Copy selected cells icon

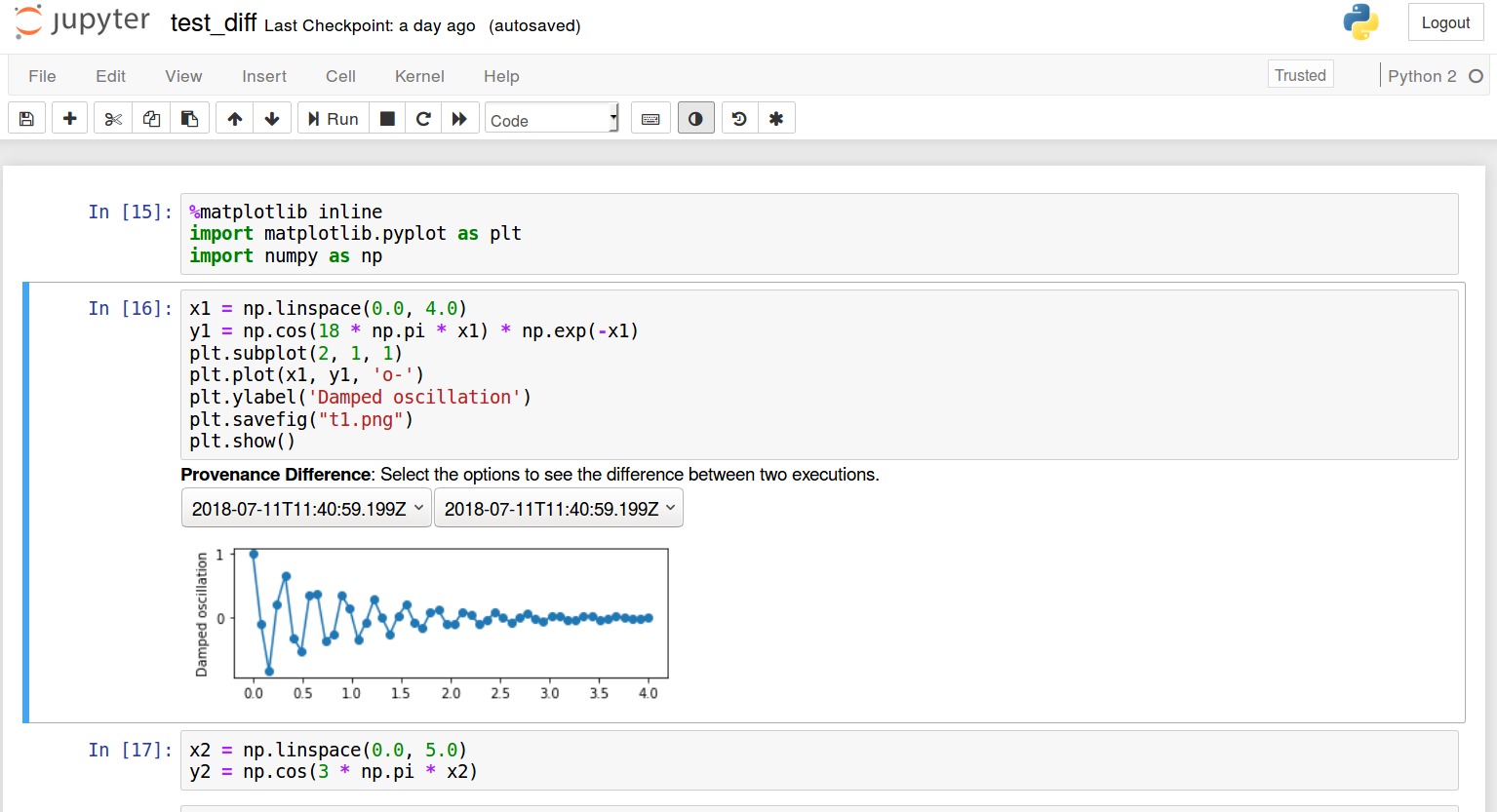tap(151, 119)
